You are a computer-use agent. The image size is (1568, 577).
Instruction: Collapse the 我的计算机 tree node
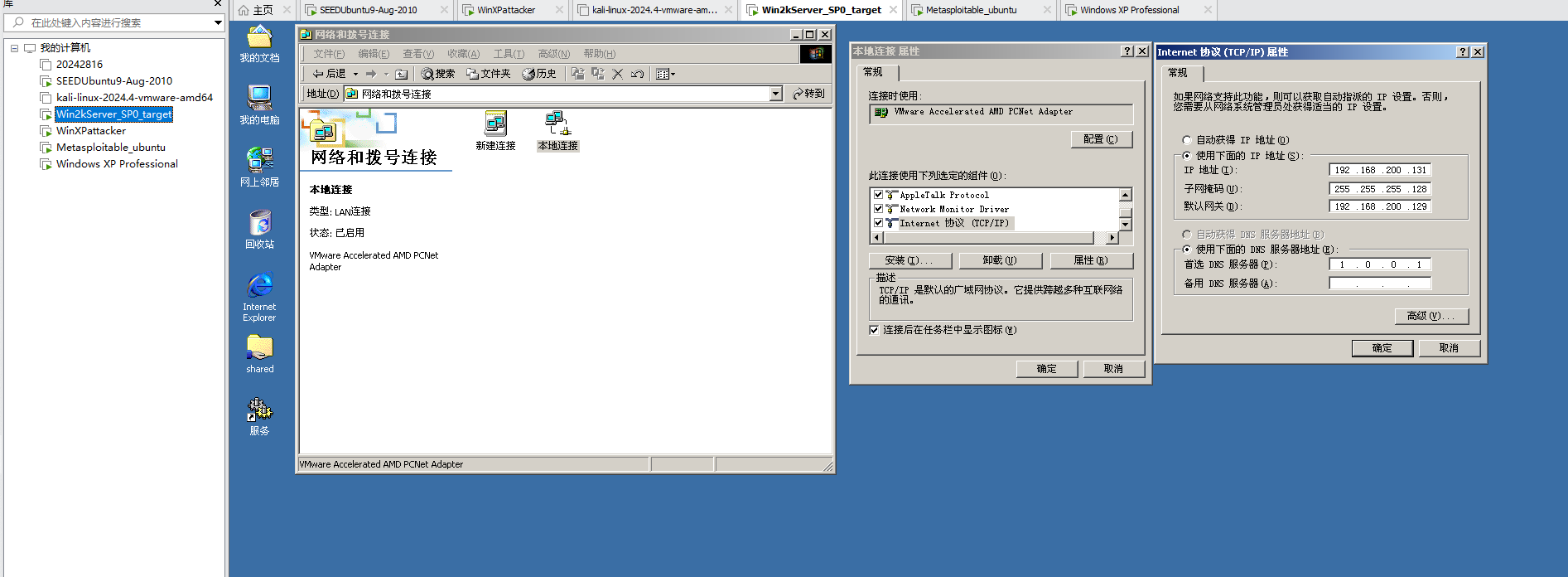14,48
